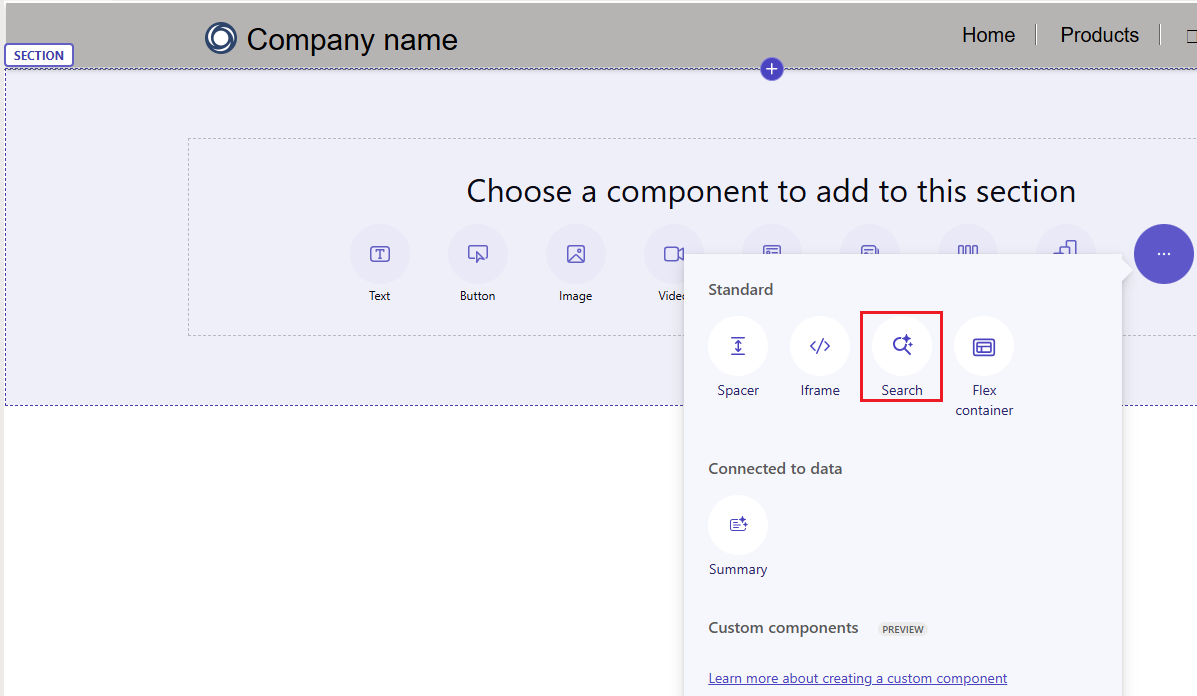Viewport: 1197px width, 696px height.
Task: Expand the ellipsis to show more components
Action: (1163, 254)
